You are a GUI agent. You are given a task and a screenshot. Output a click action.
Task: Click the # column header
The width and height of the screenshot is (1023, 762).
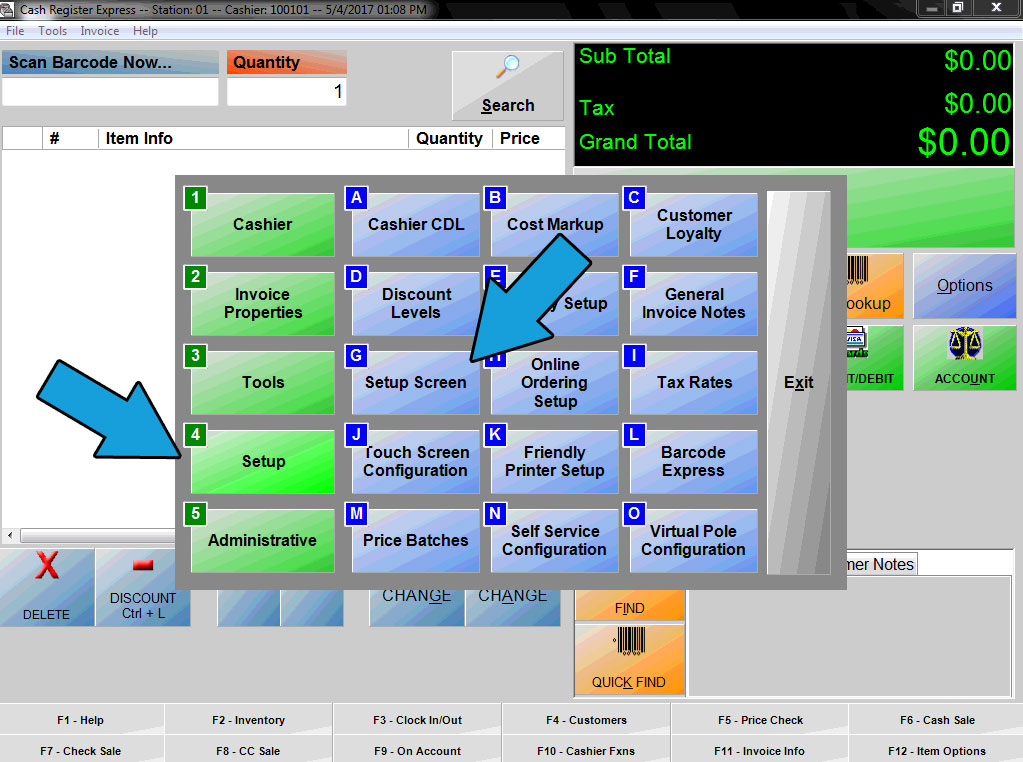[x=70, y=138]
